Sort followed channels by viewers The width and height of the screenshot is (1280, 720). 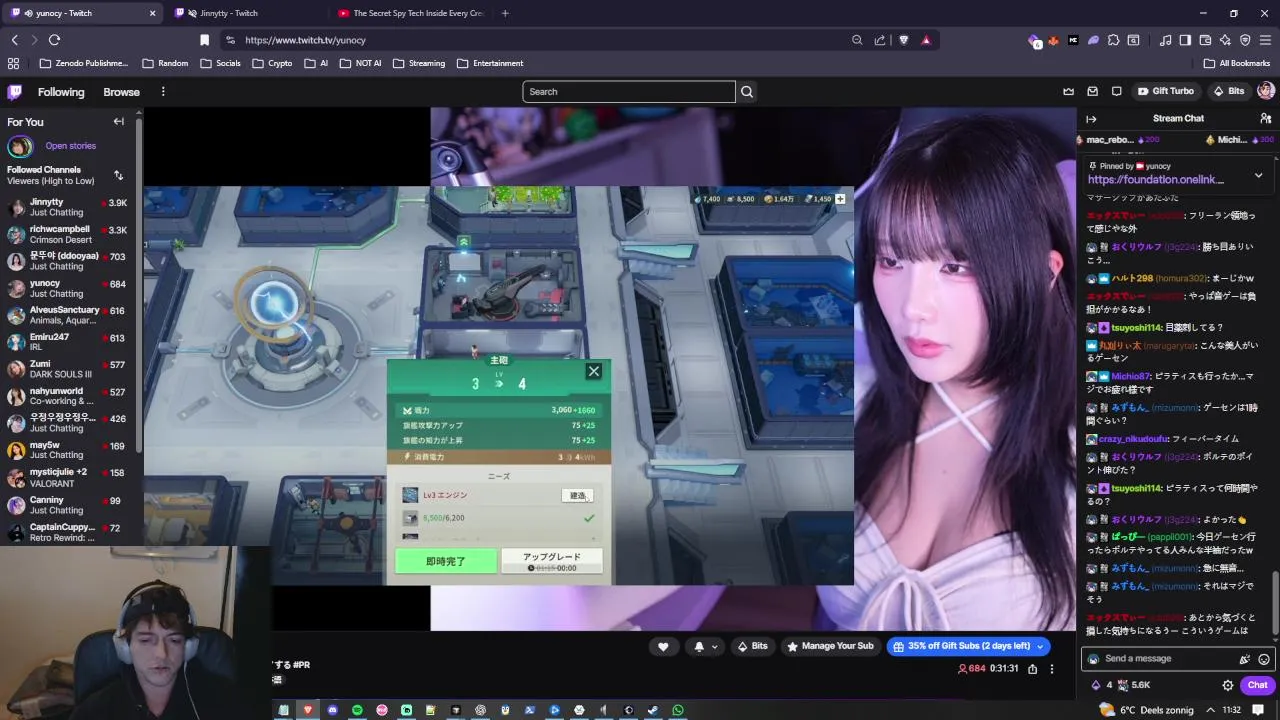[118, 175]
